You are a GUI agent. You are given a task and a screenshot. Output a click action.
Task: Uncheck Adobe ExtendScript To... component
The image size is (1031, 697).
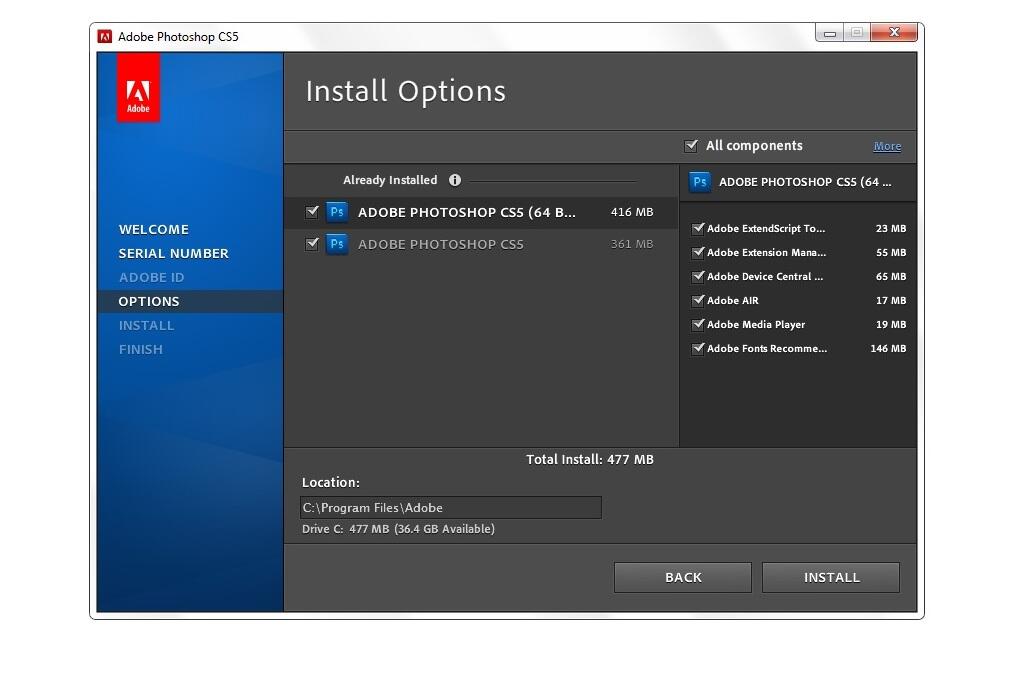[x=698, y=229]
